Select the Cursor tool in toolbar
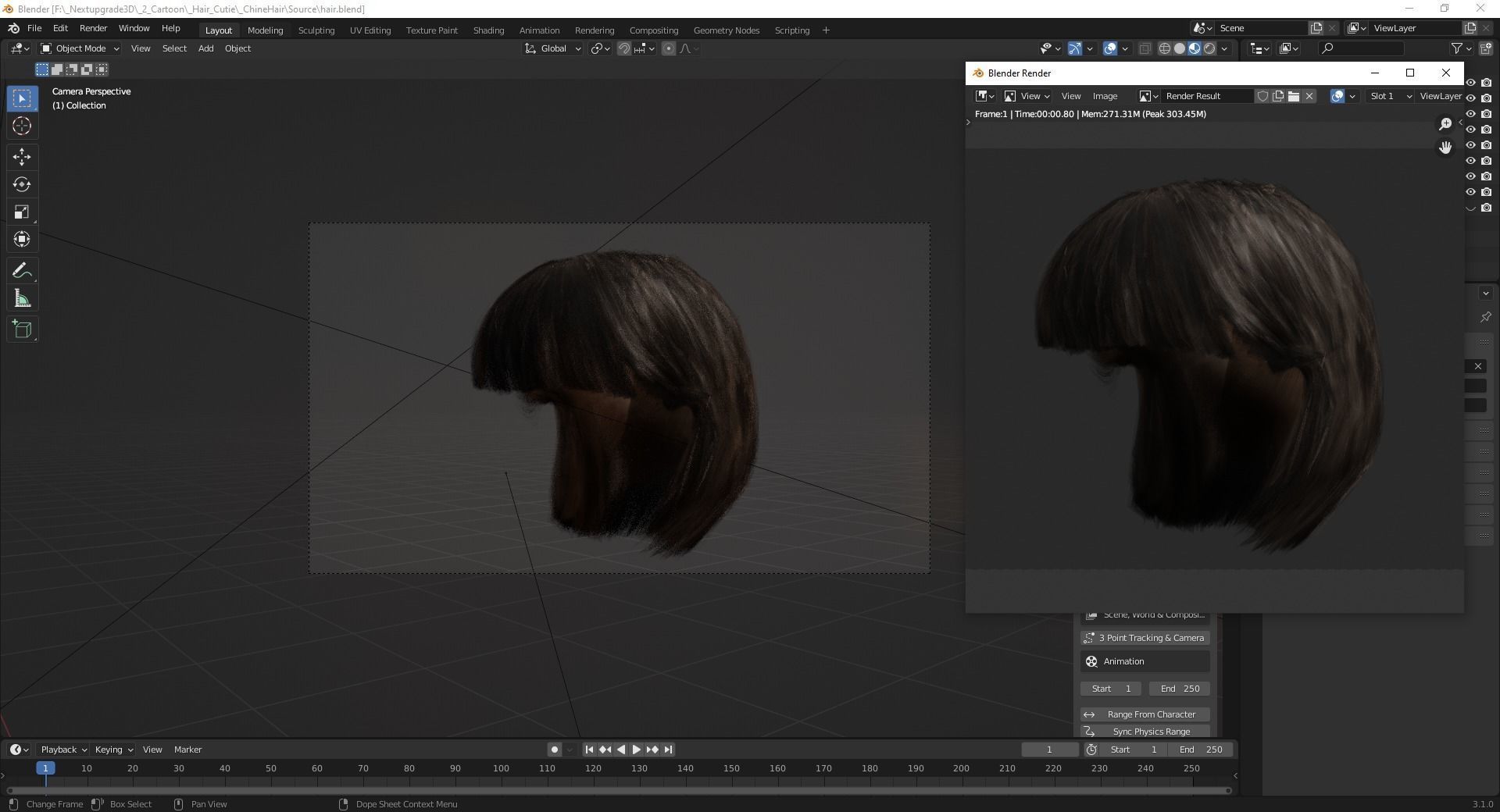The image size is (1500, 812). tap(22, 126)
